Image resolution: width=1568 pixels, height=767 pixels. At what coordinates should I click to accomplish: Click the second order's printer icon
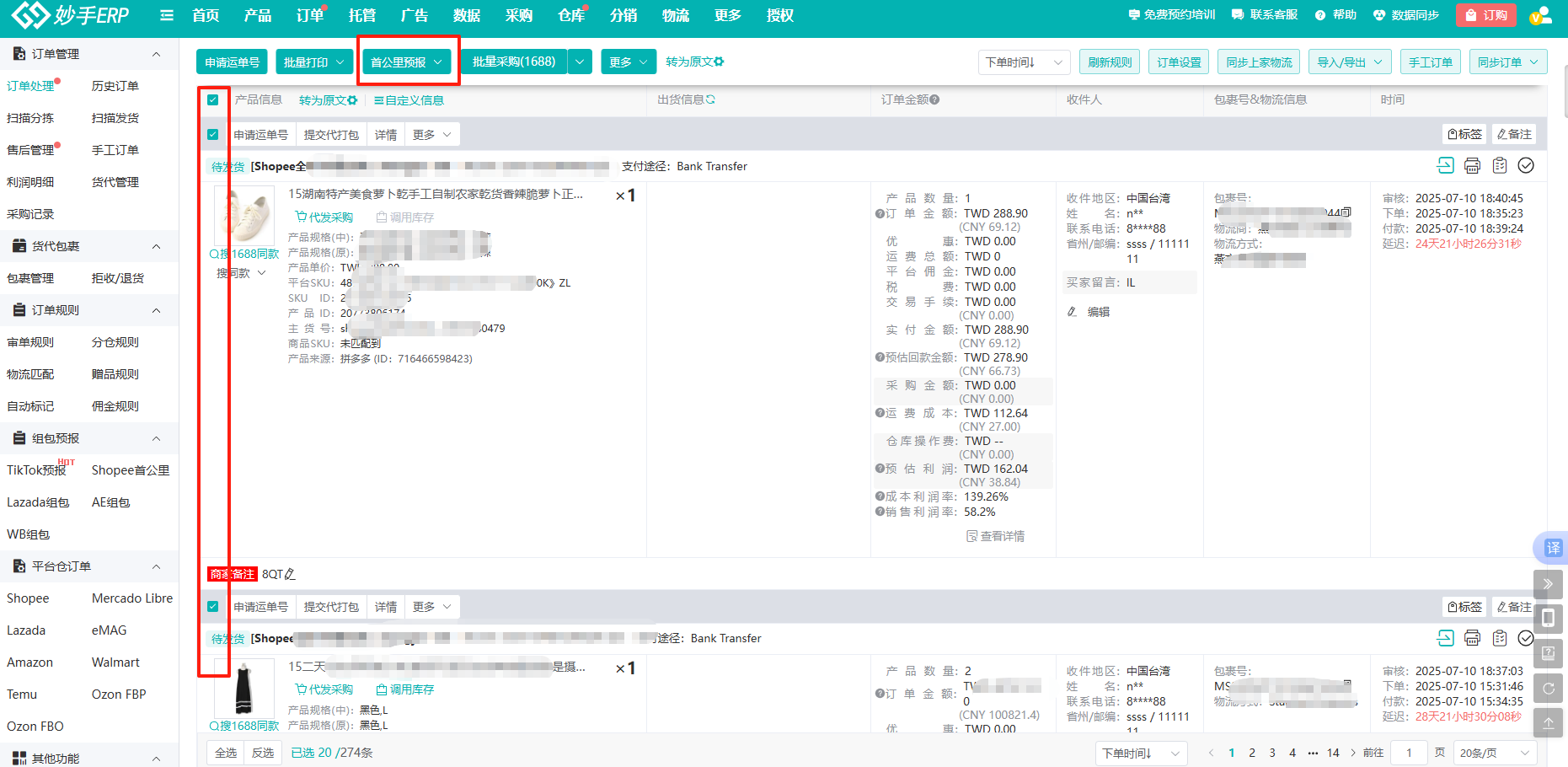coord(1472,638)
